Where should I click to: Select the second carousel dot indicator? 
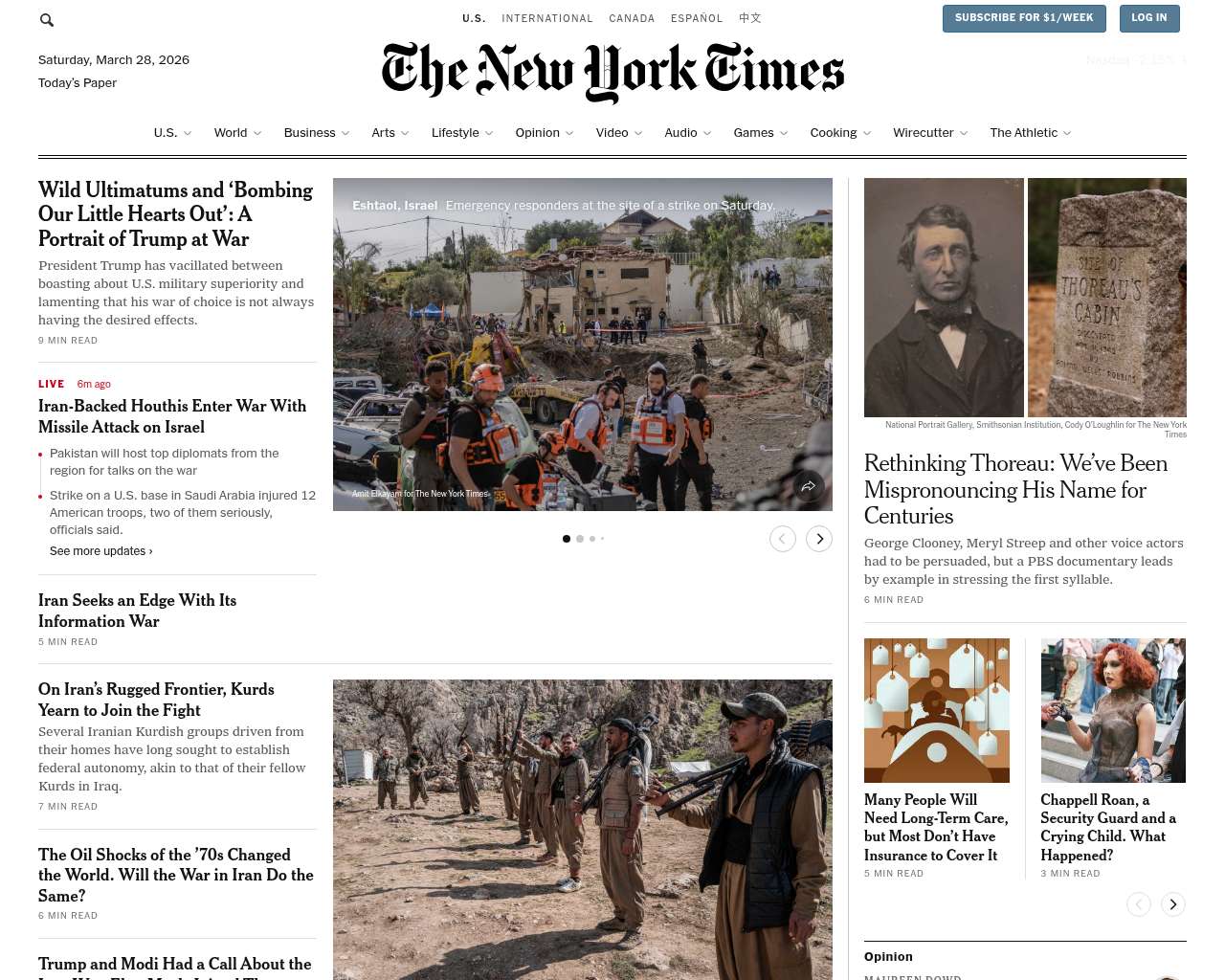pyautogui.click(x=580, y=539)
